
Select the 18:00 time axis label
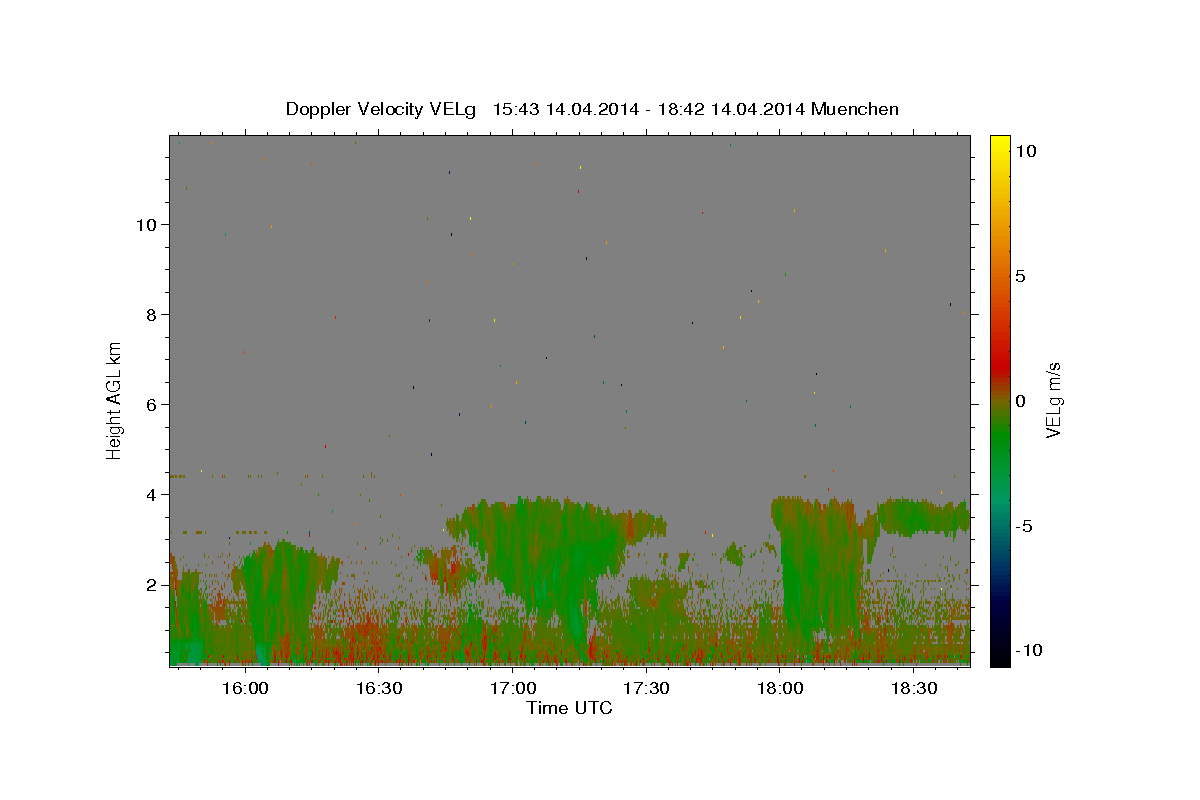(780, 689)
